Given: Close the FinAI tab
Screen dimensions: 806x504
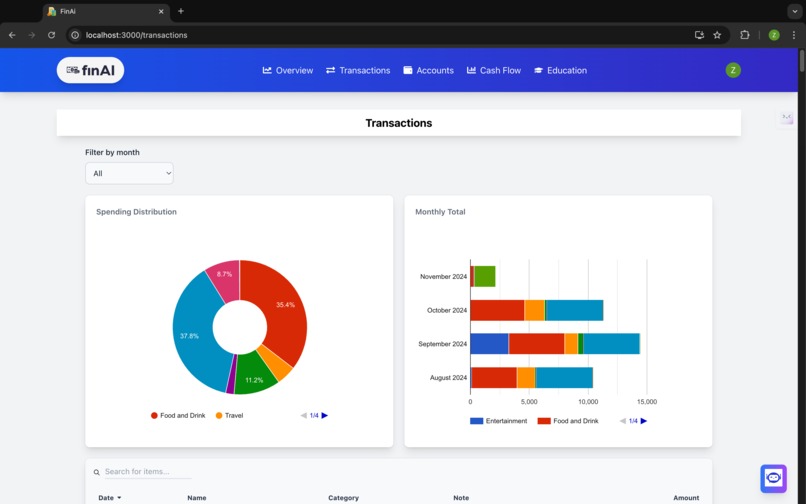Looking at the screenshot, I should click(161, 11).
